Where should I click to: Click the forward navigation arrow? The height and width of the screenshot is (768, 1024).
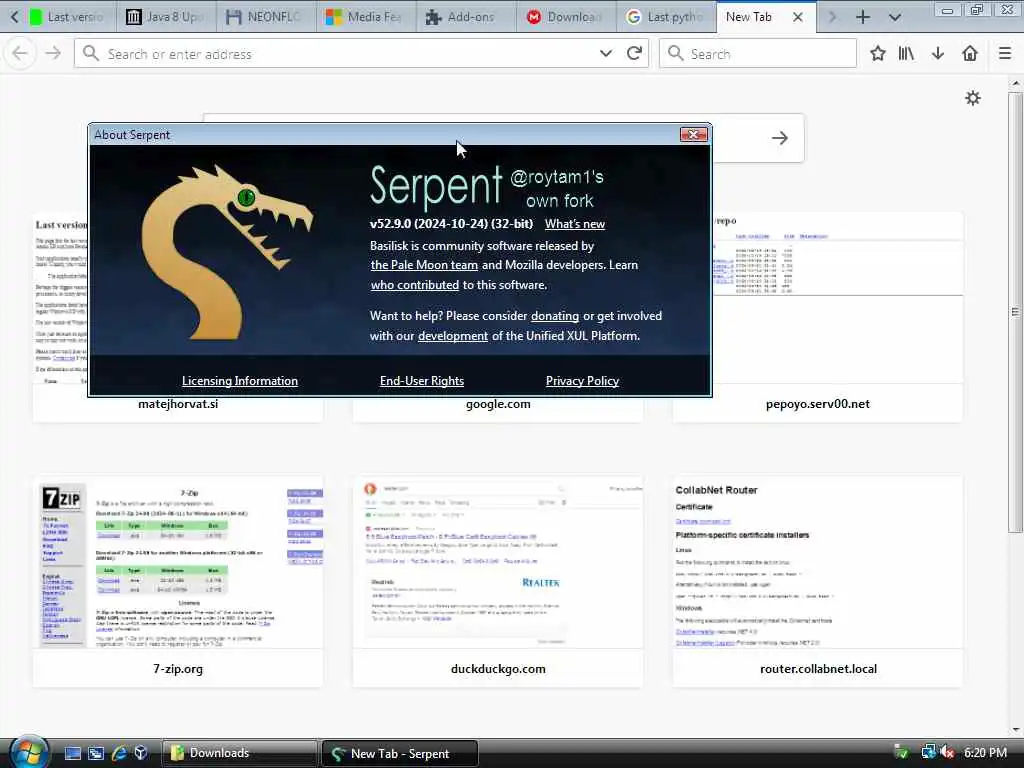[x=53, y=54]
